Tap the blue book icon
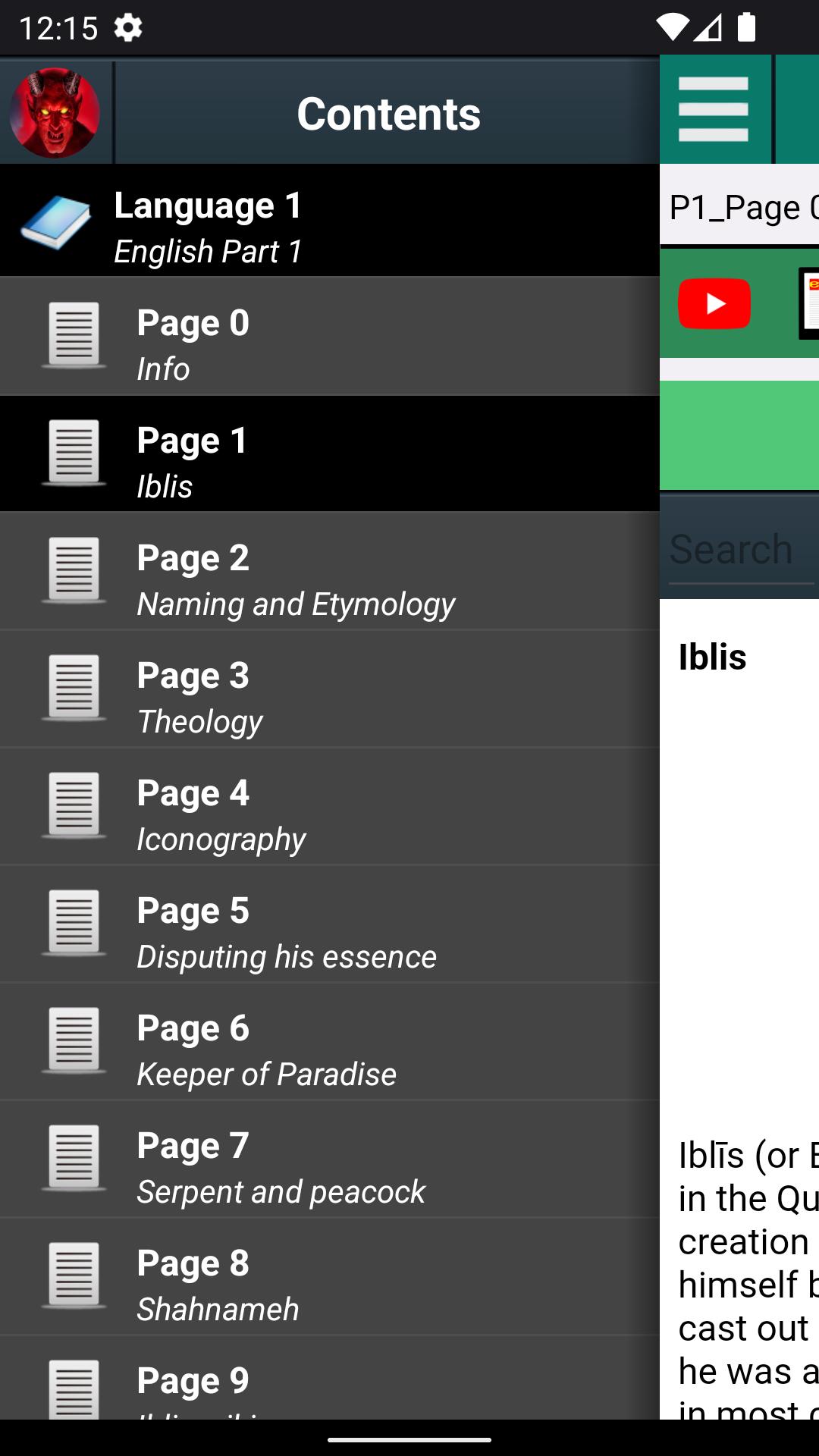819x1456 pixels. pos(55,221)
